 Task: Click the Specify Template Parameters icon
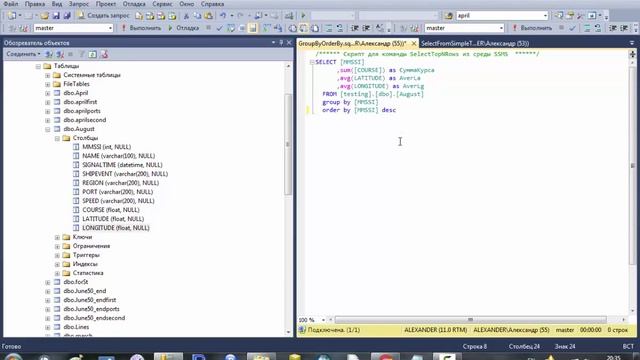pos(380,28)
